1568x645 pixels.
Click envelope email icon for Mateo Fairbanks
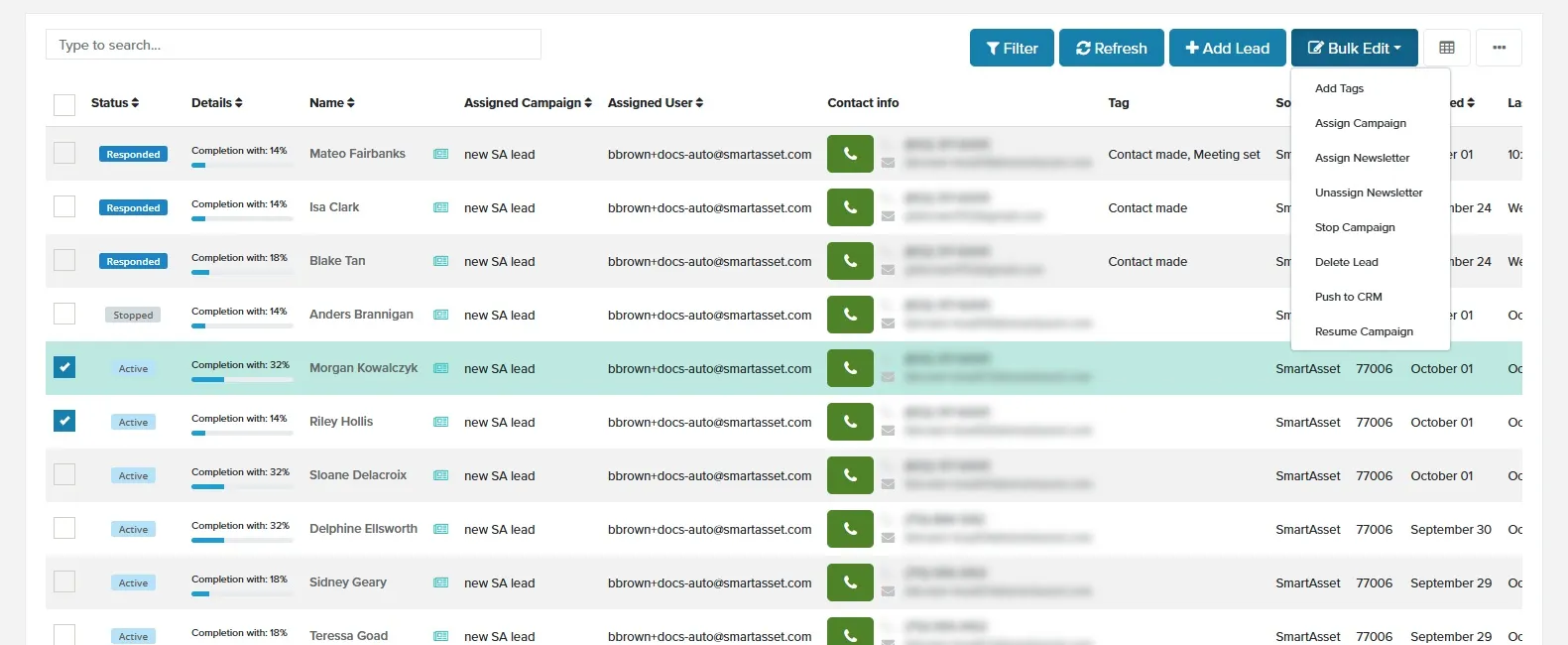pos(888,163)
